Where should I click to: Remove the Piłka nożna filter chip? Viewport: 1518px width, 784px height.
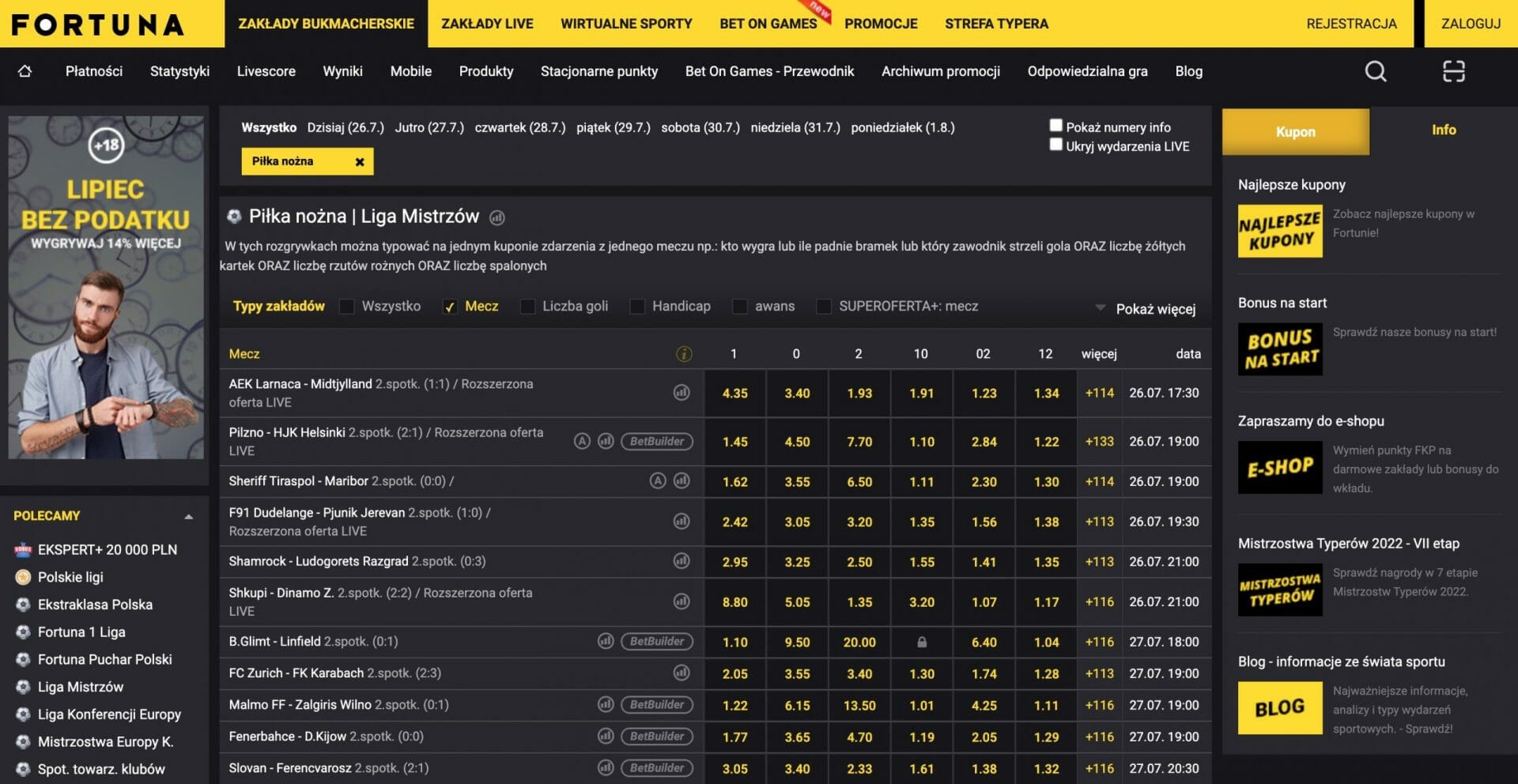[x=360, y=162]
